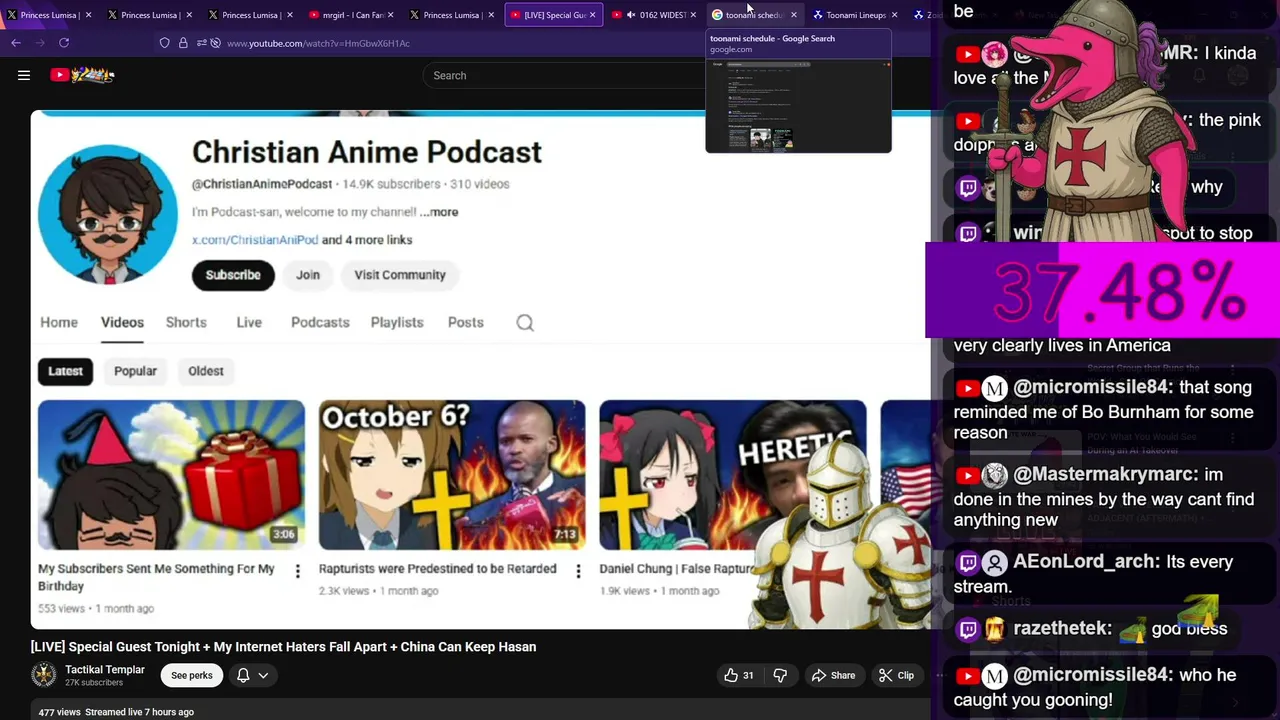Close the Toonami Lineups tab

tap(894, 15)
